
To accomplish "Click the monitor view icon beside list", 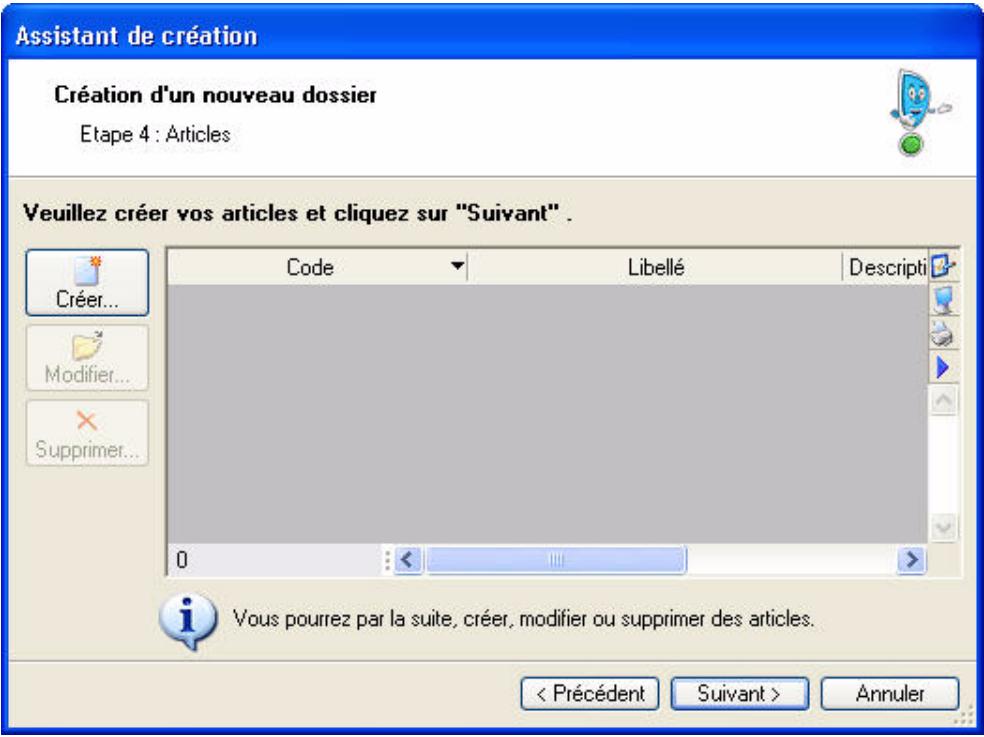I will click(943, 300).
